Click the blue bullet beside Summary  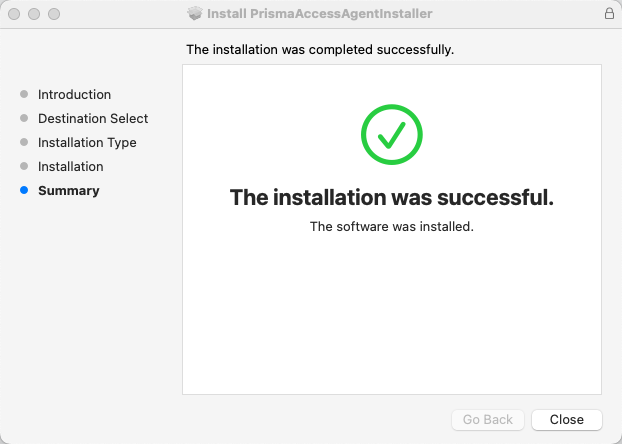[24, 190]
